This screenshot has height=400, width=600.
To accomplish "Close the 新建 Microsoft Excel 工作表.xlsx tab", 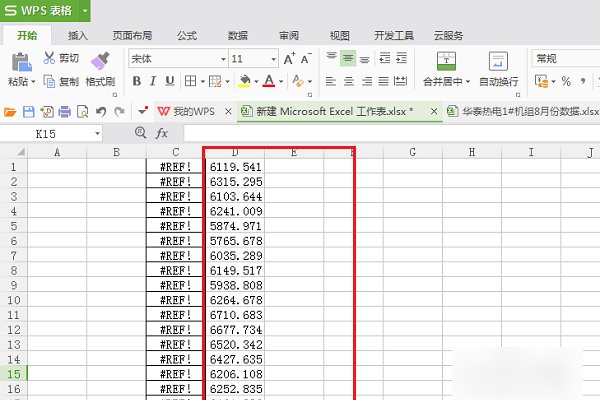I will pos(434,111).
